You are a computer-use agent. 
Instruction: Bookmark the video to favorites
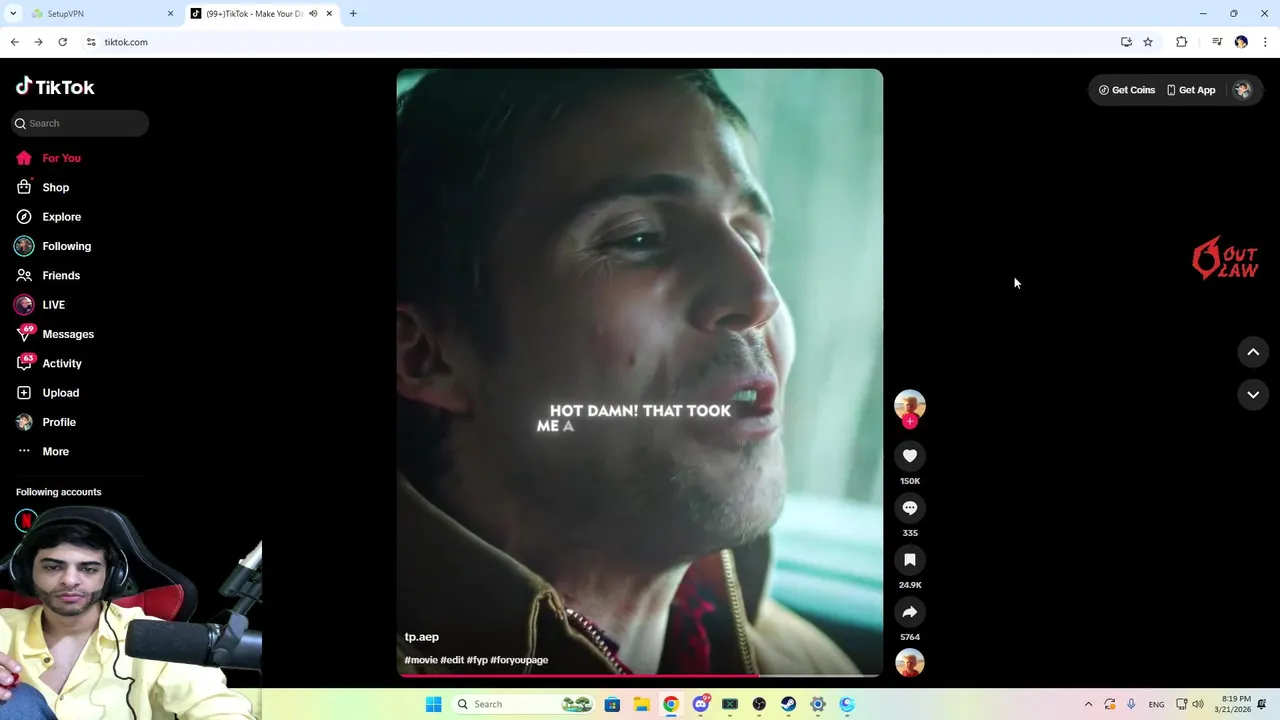(910, 560)
